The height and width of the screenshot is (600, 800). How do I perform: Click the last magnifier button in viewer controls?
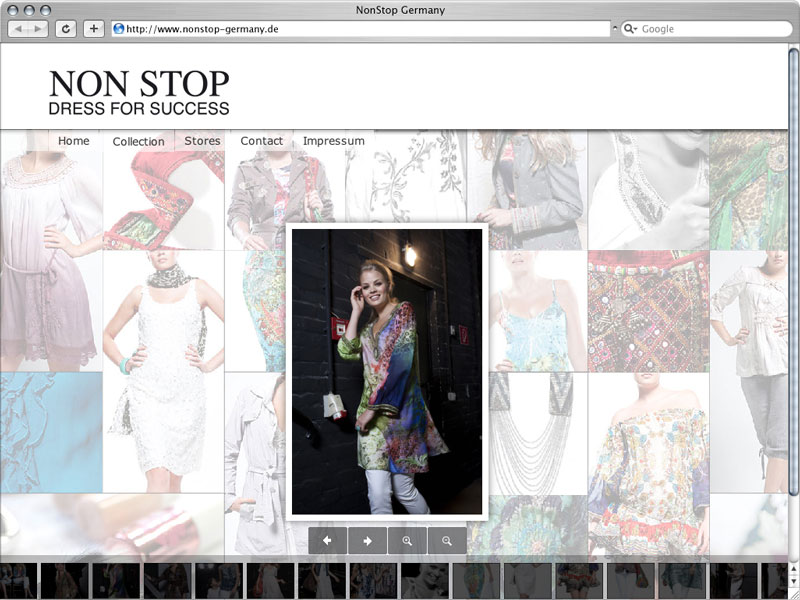coord(447,540)
